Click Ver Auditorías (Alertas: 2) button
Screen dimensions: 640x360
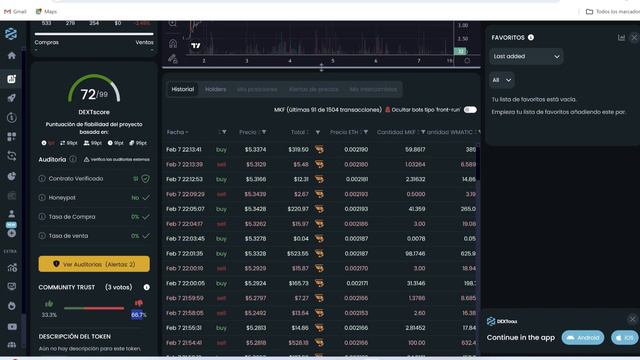[94, 264]
